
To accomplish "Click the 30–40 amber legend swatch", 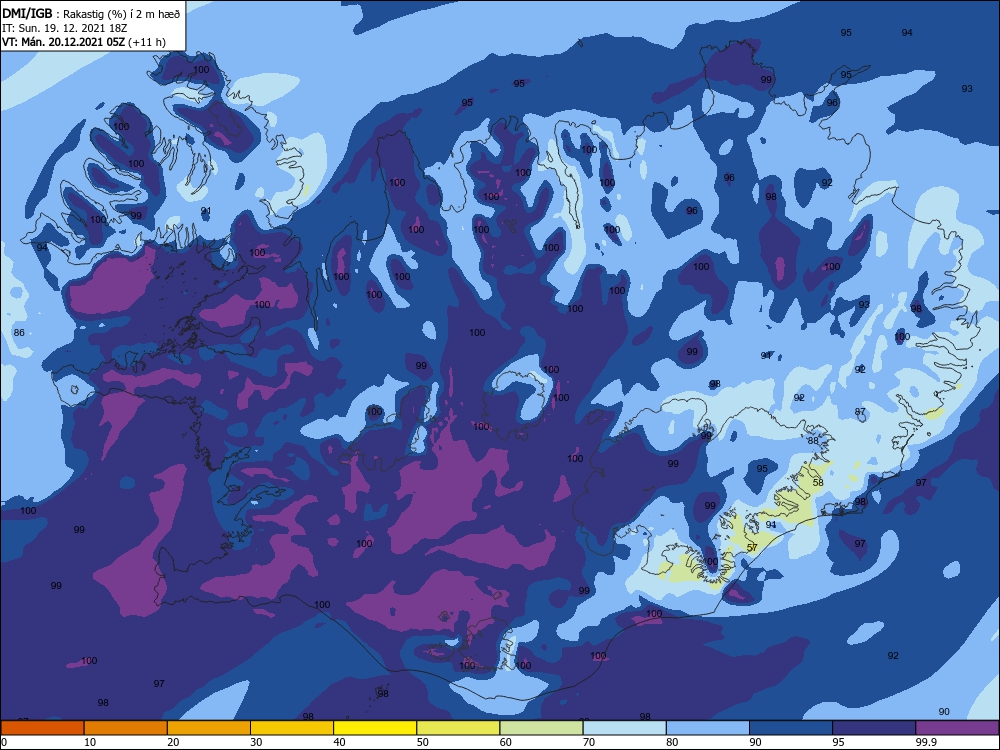I will [x=292, y=728].
